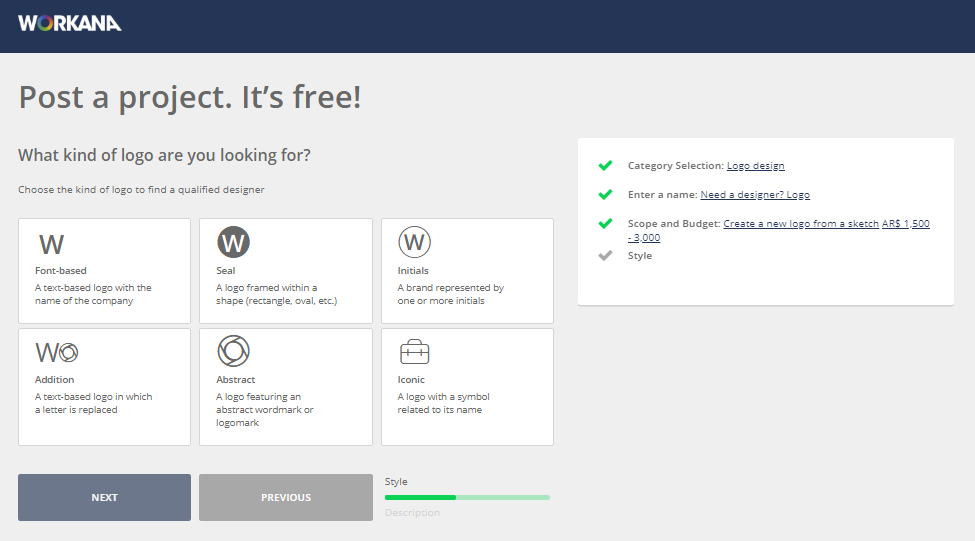
Task: Click the AR$ 1,500 - 3,000 budget link
Action: (x=905, y=224)
